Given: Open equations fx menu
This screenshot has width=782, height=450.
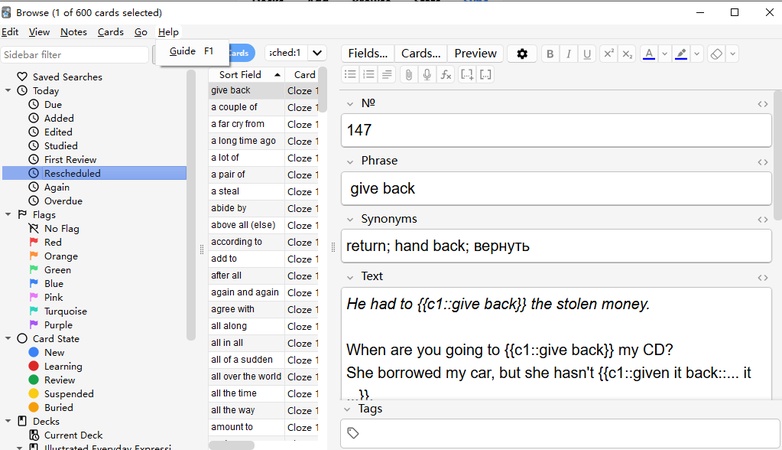Looking at the screenshot, I should [445, 75].
